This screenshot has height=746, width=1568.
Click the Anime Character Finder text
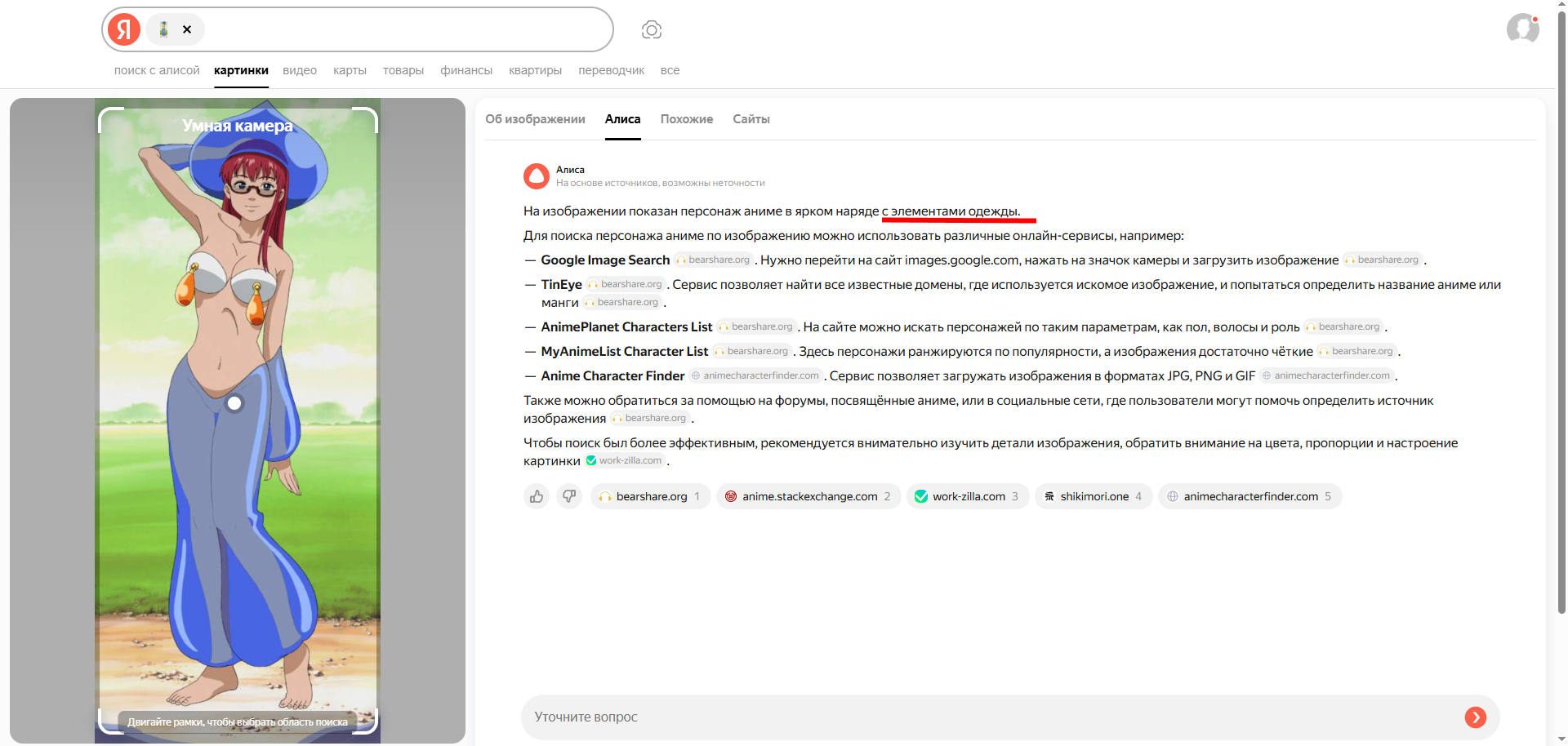tap(612, 376)
